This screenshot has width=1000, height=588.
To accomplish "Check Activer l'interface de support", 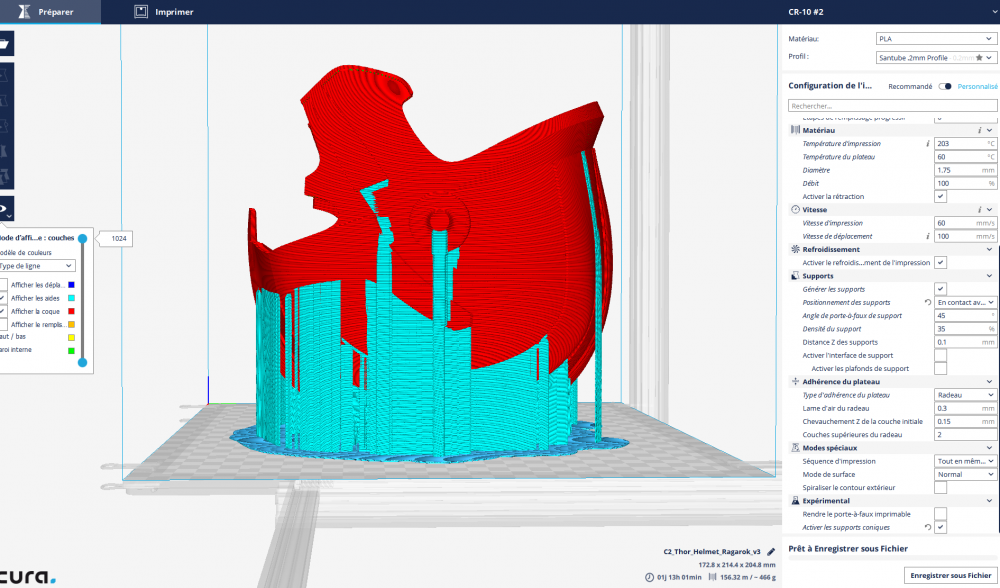I will click(941, 356).
